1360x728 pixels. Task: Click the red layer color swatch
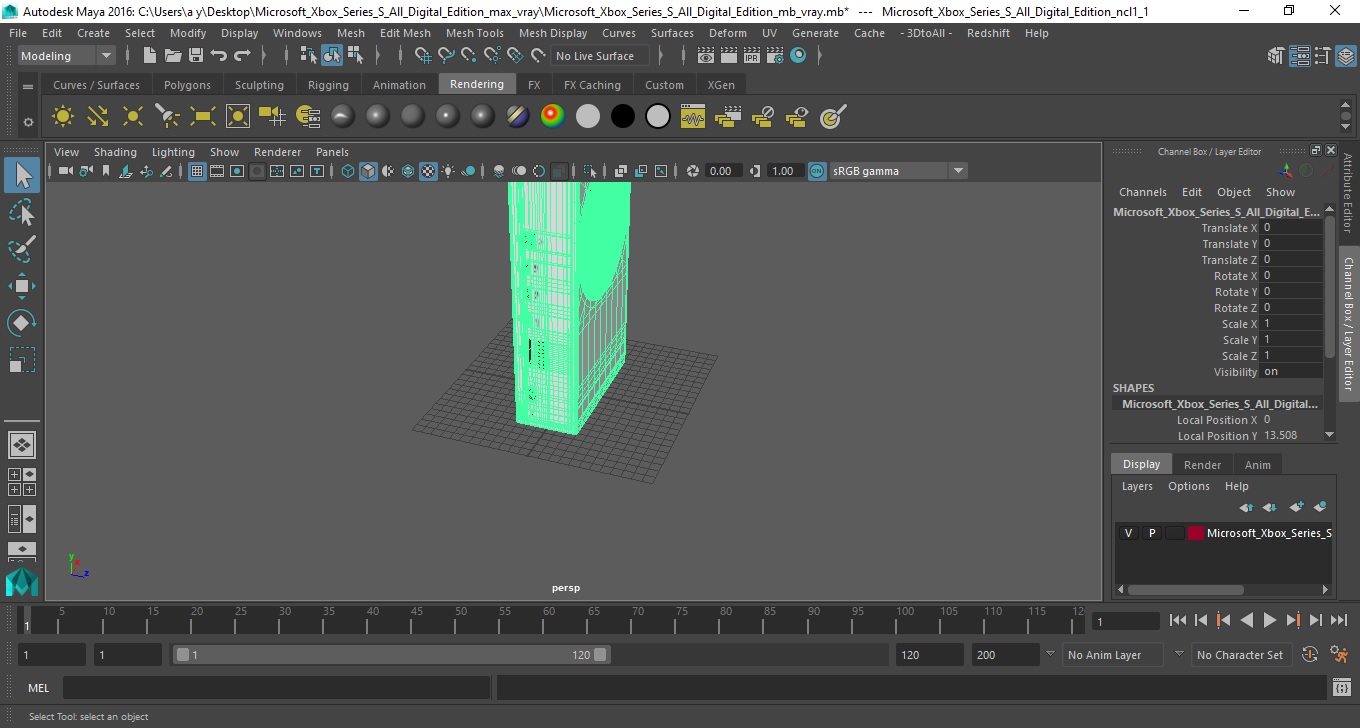tap(1196, 533)
